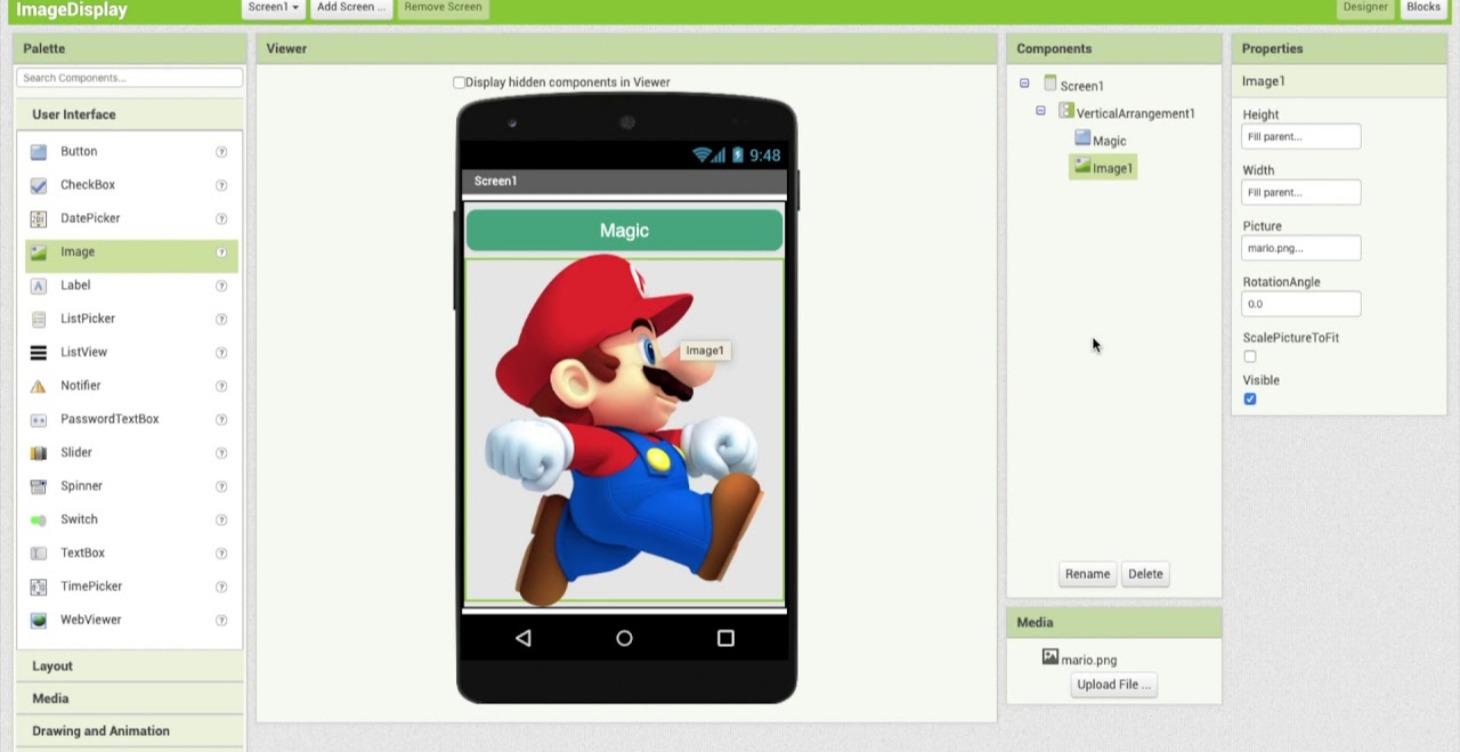The width and height of the screenshot is (1460, 752).
Task: Expand the Layout palette section
Action: [52, 665]
